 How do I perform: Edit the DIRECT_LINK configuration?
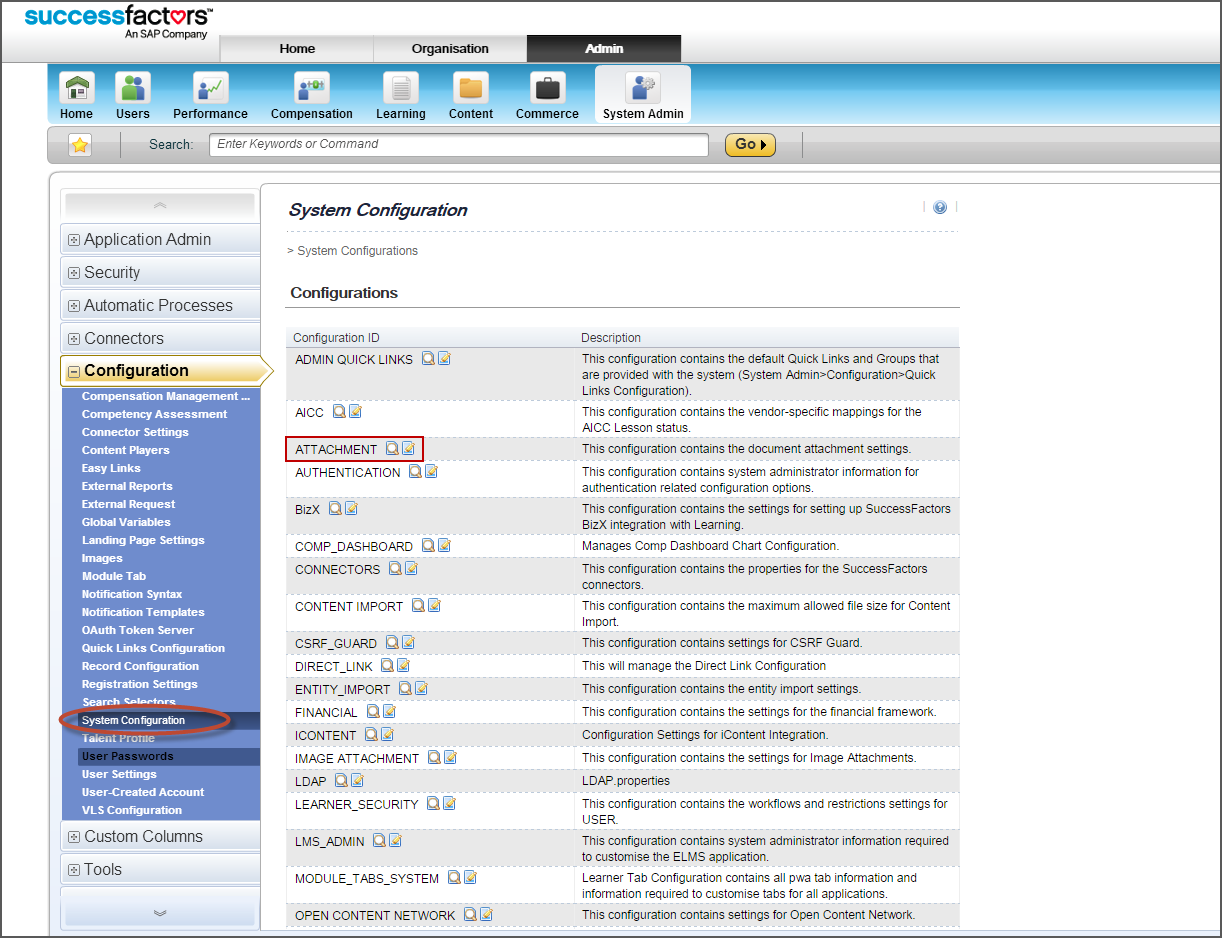pos(403,665)
